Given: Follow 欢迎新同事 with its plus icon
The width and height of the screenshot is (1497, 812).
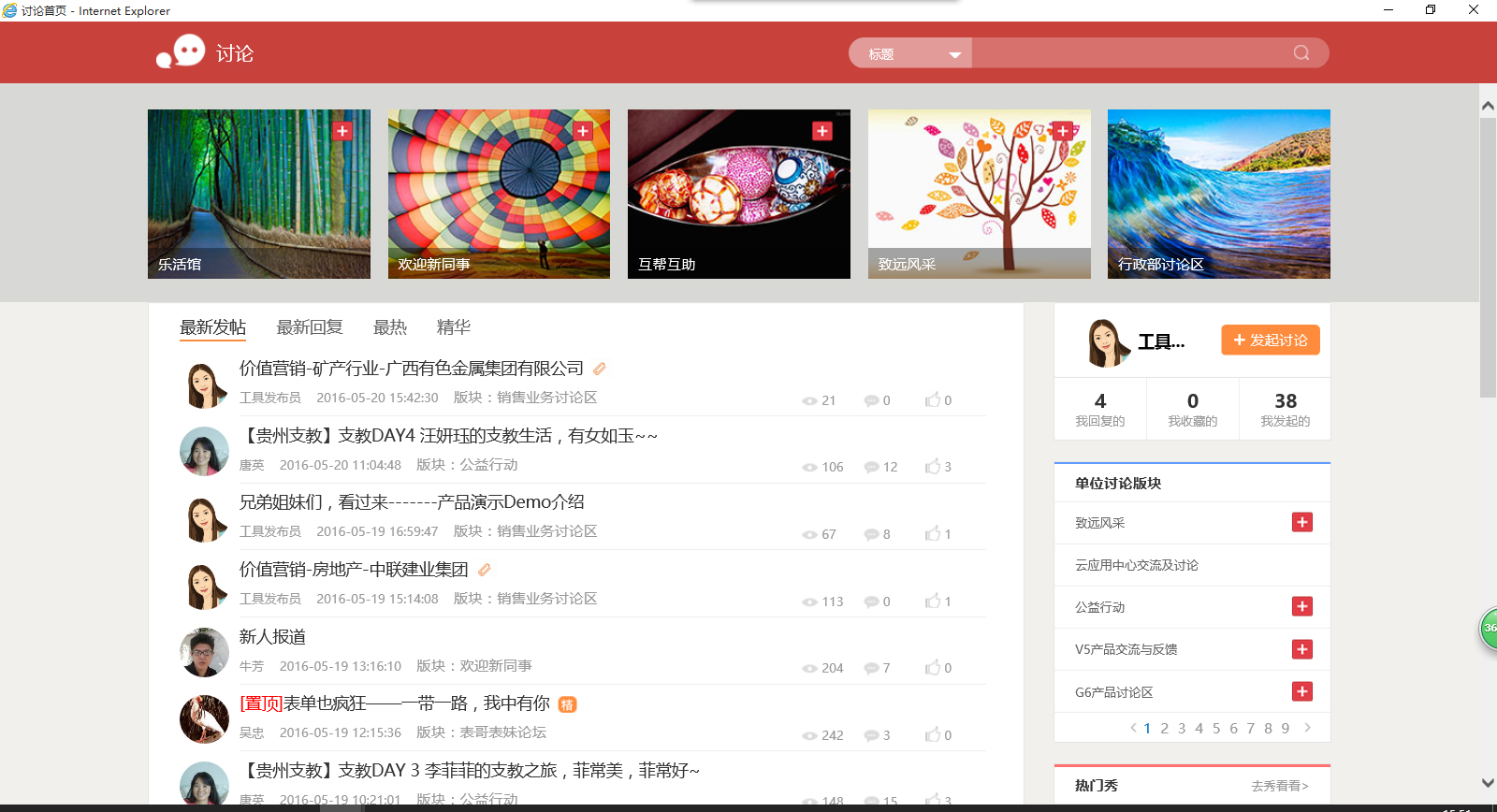Looking at the screenshot, I should tap(583, 131).
